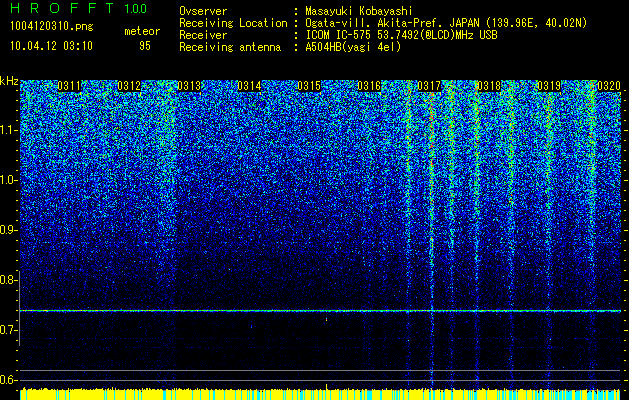
Task: Click the 0.7 kHz axis label
Action: pyautogui.click(x=8, y=330)
